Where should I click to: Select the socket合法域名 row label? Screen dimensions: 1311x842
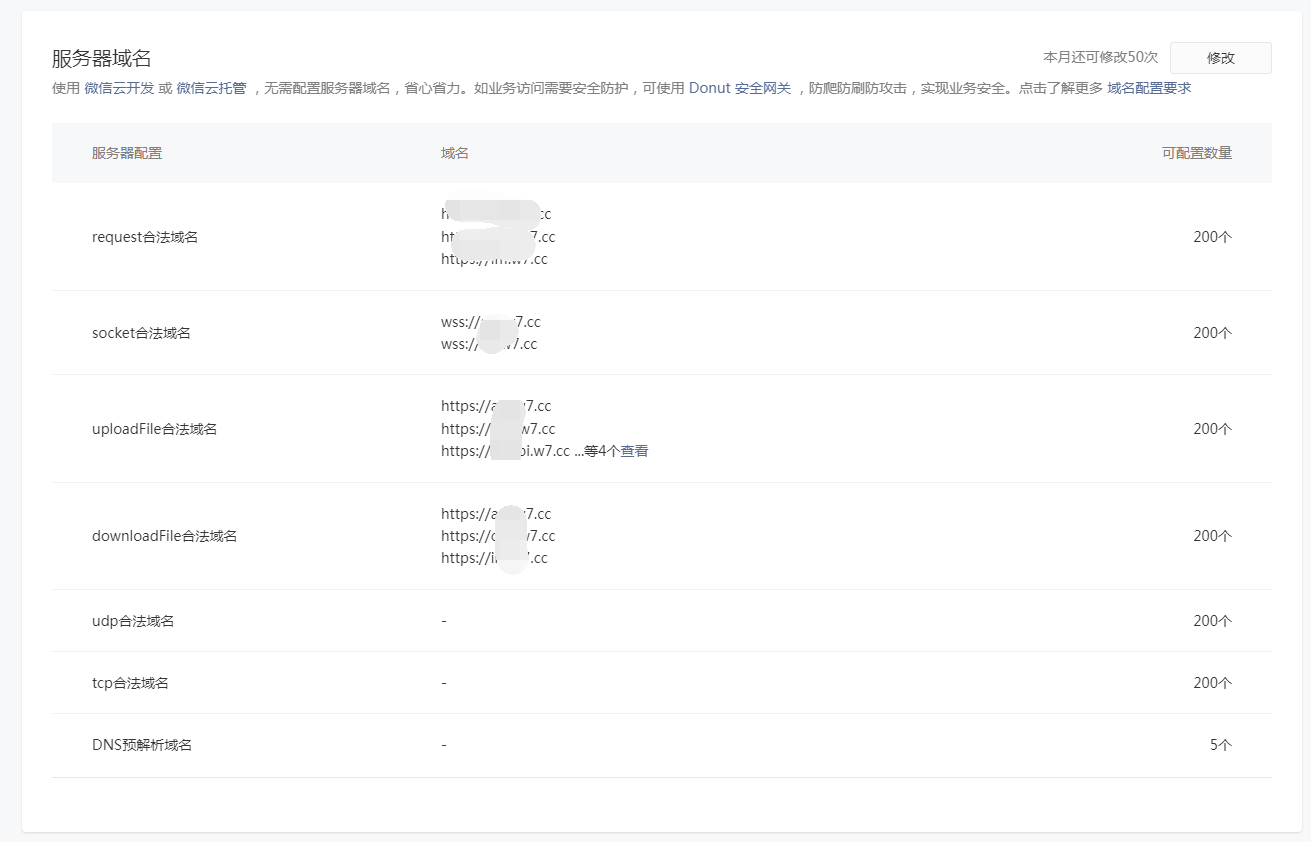pyautogui.click(x=141, y=333)
